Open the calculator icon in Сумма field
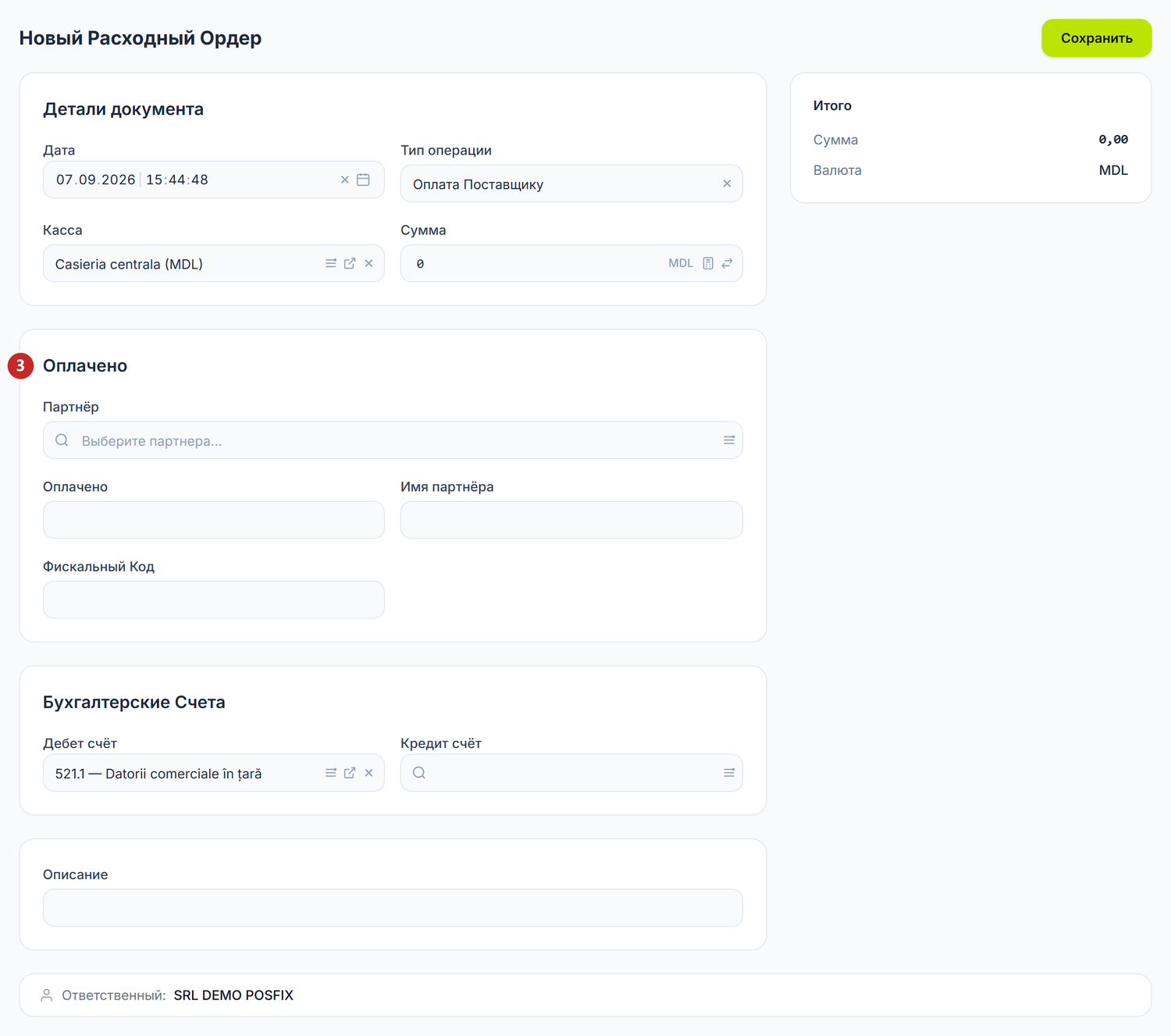1171x1036 pixels. coord(708,263)
